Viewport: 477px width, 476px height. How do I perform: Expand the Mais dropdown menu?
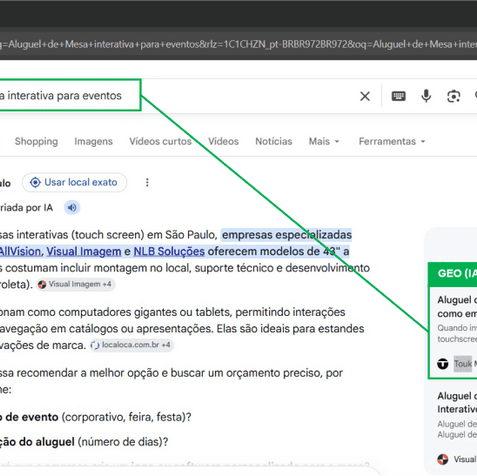coord(324,141)
